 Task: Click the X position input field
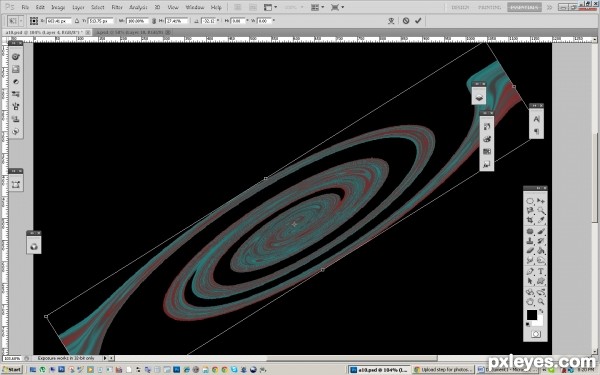(x=58, y=21)
